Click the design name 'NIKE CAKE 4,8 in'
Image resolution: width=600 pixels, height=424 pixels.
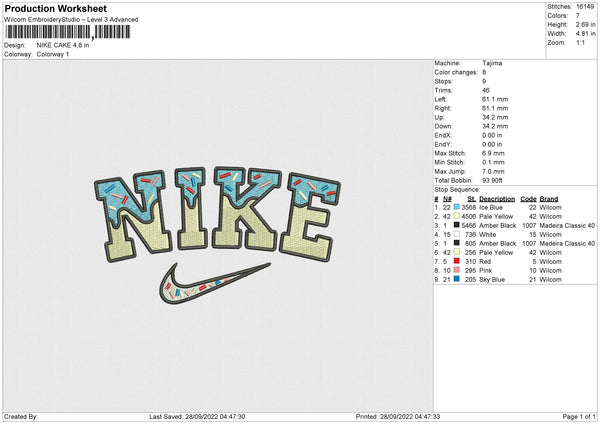click(x=63, y=45)
